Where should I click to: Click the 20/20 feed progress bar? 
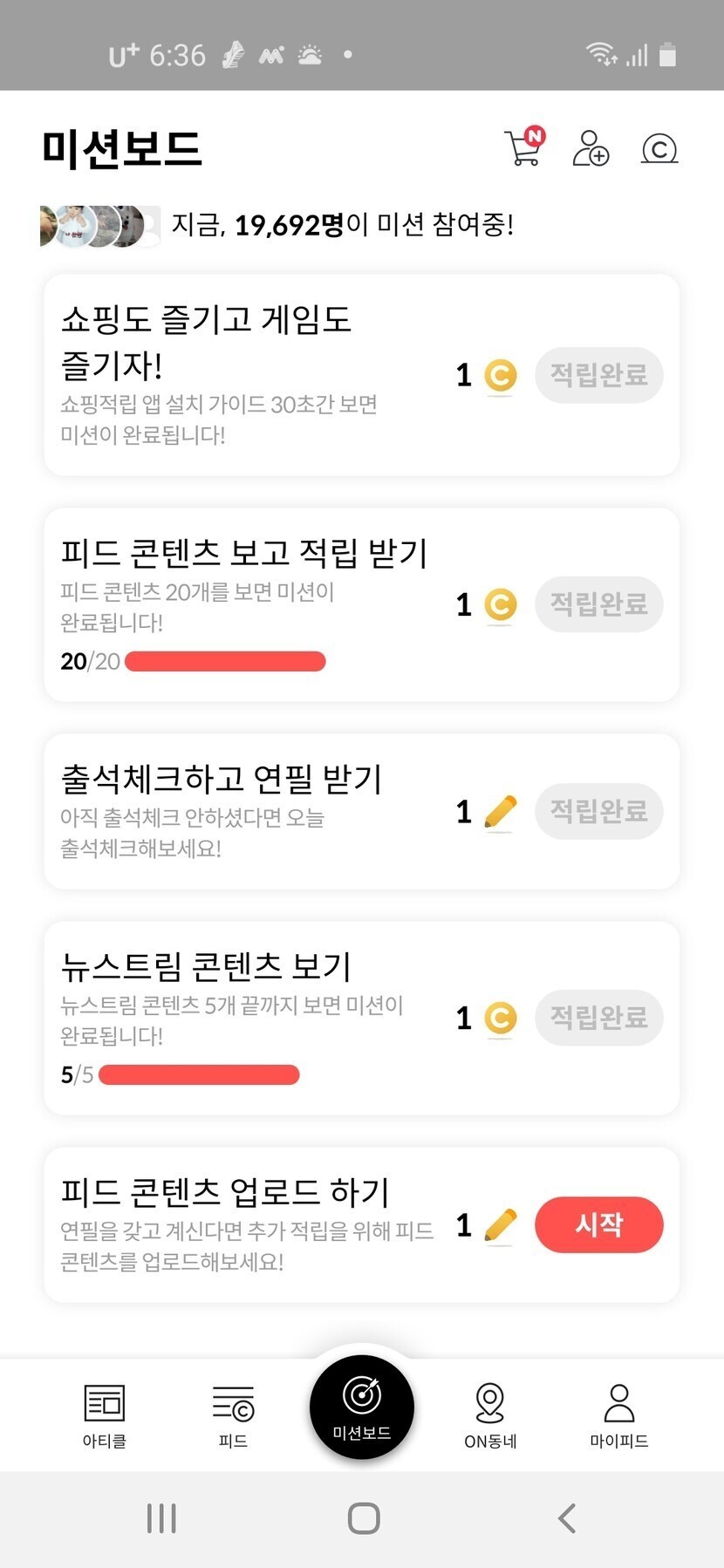click(225, 662)
